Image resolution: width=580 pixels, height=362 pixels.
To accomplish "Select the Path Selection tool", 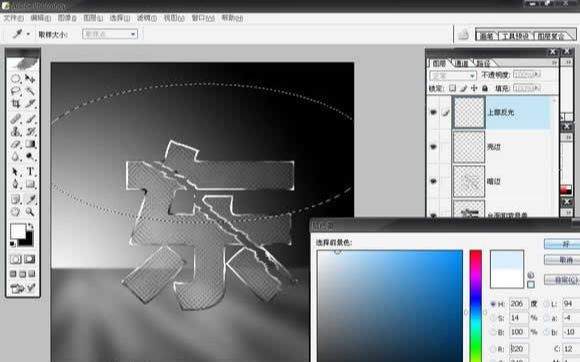I will point(16,172).
